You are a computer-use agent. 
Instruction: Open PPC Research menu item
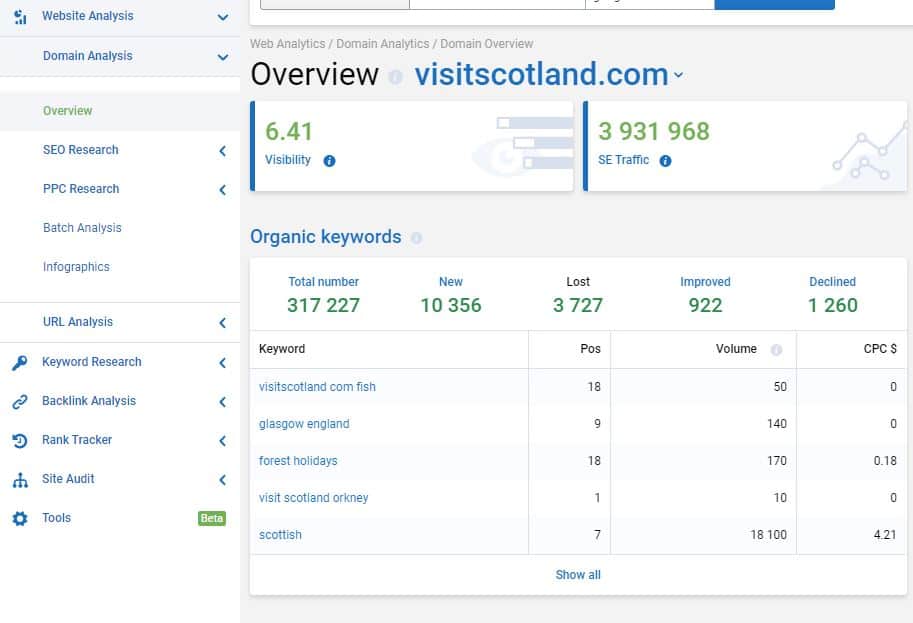pyautogui.click(x=81, y=189)
